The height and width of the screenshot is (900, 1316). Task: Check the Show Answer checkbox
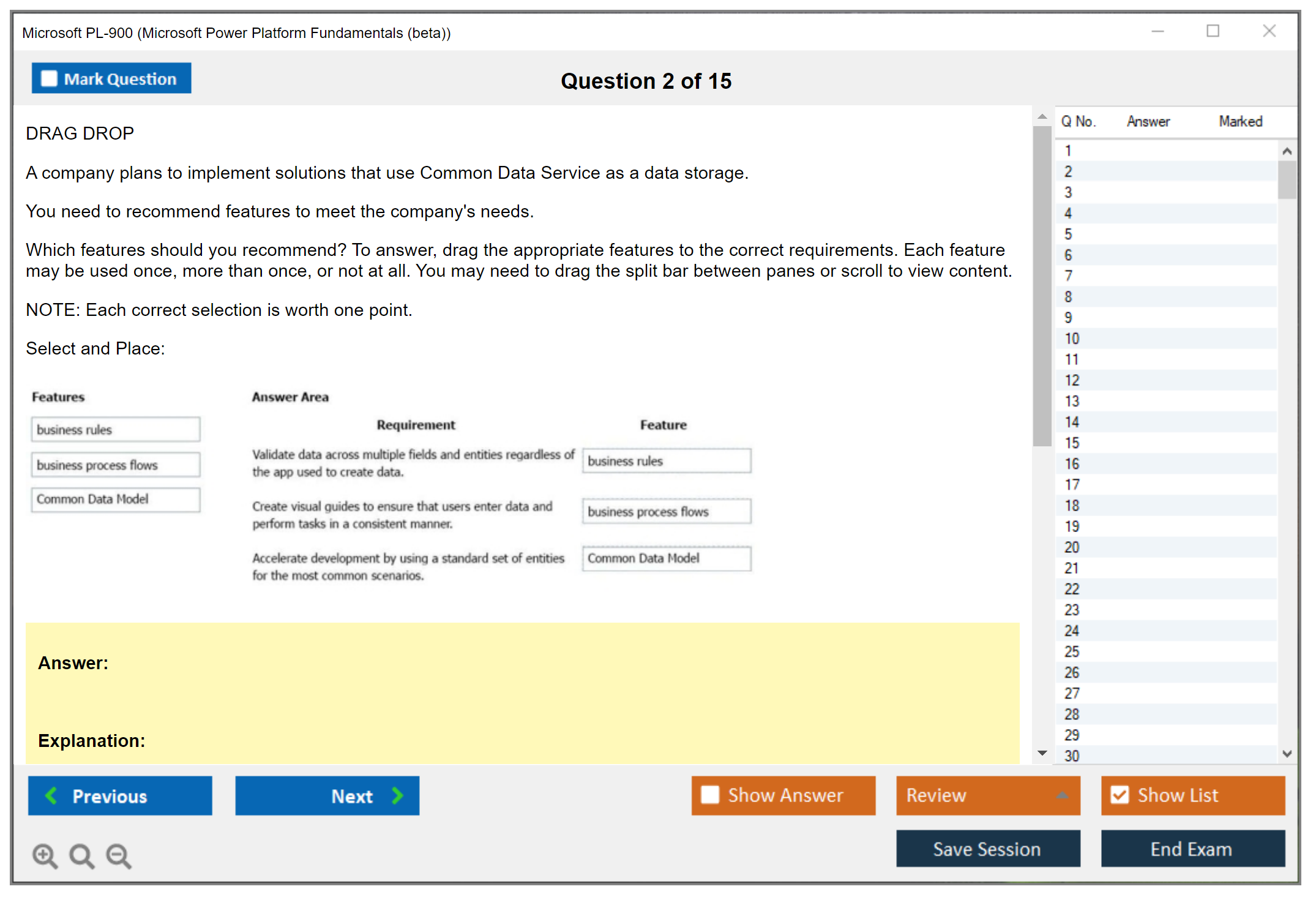pyautogui.click(x=710, y=795)
